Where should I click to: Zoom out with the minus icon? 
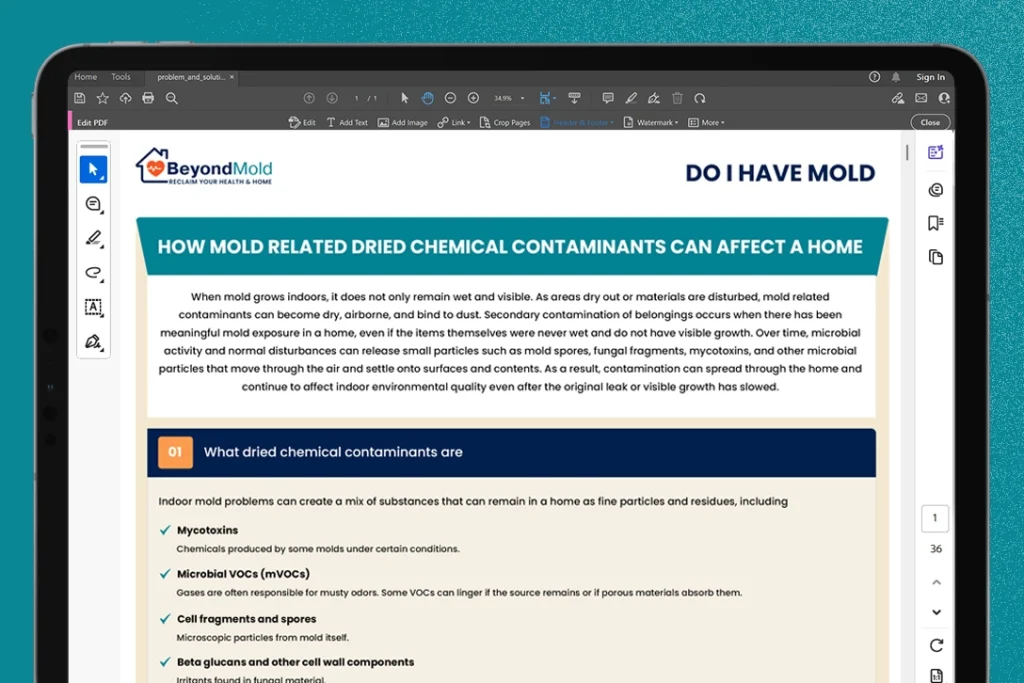(x=450, y=99)
